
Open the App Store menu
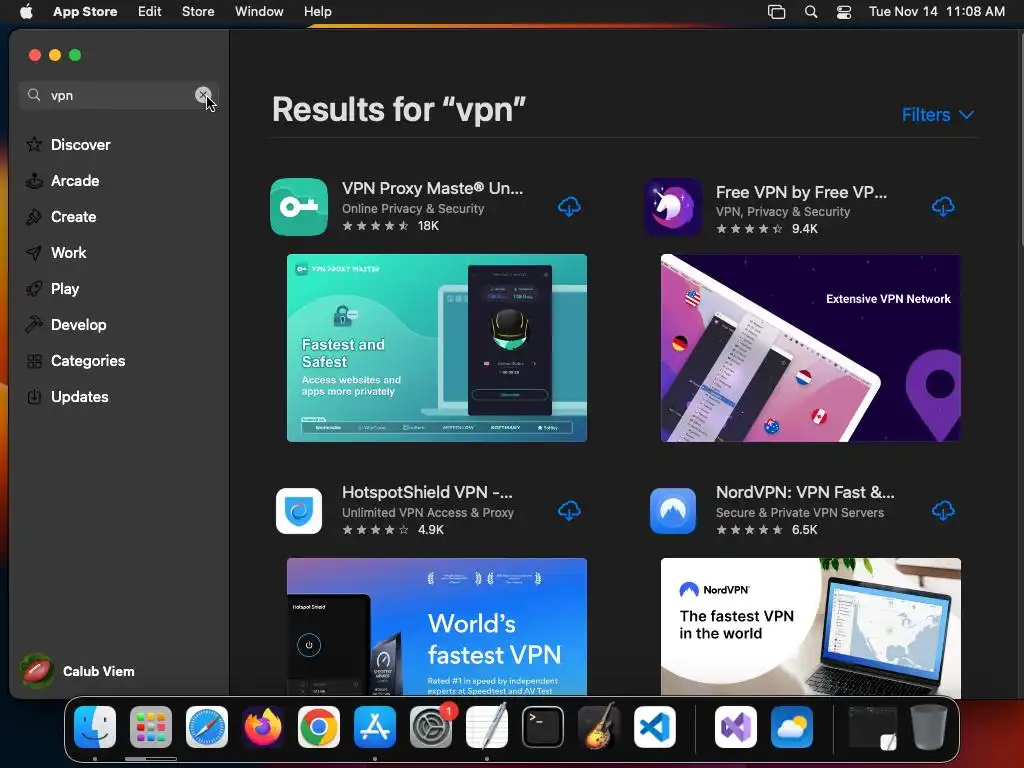(x=85, y=12)
